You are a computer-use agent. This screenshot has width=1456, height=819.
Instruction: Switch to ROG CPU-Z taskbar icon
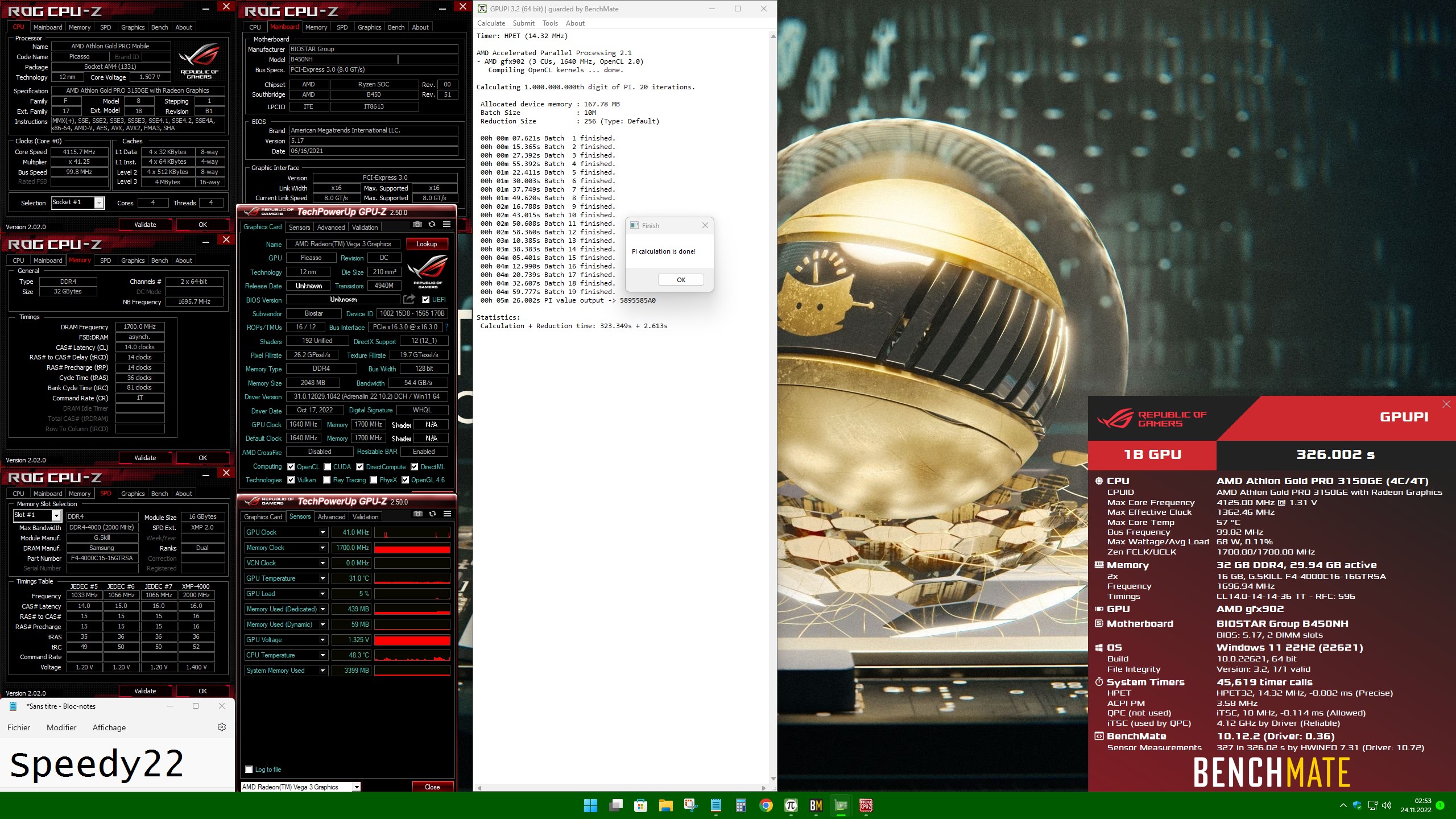point(866,805)
